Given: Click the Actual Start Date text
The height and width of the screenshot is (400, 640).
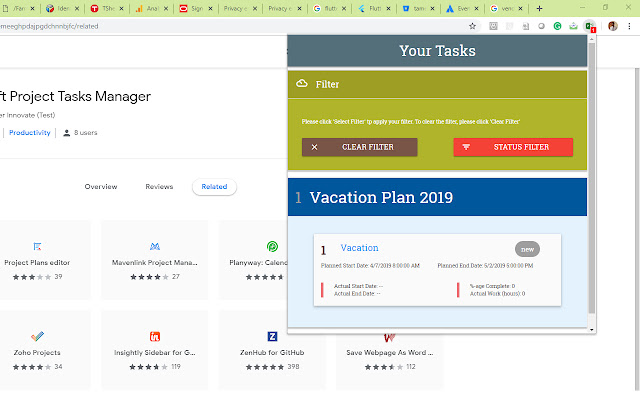Looking at the screenshot, I should pos(358,286).
